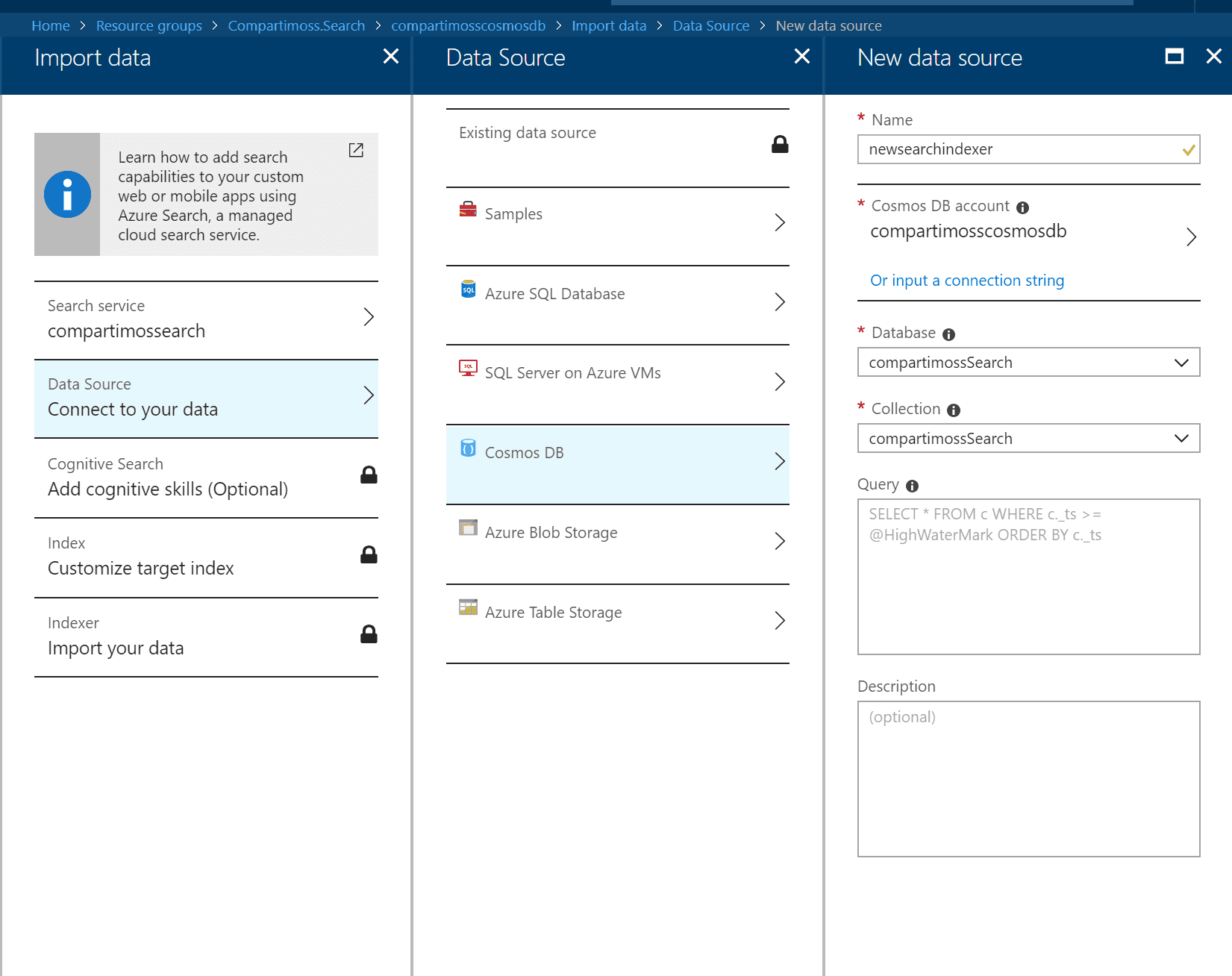Go to Import data breadcrumb
The height and width of the screenshot is (976, 1232).
pyautogui.click(x=609, y=25)
